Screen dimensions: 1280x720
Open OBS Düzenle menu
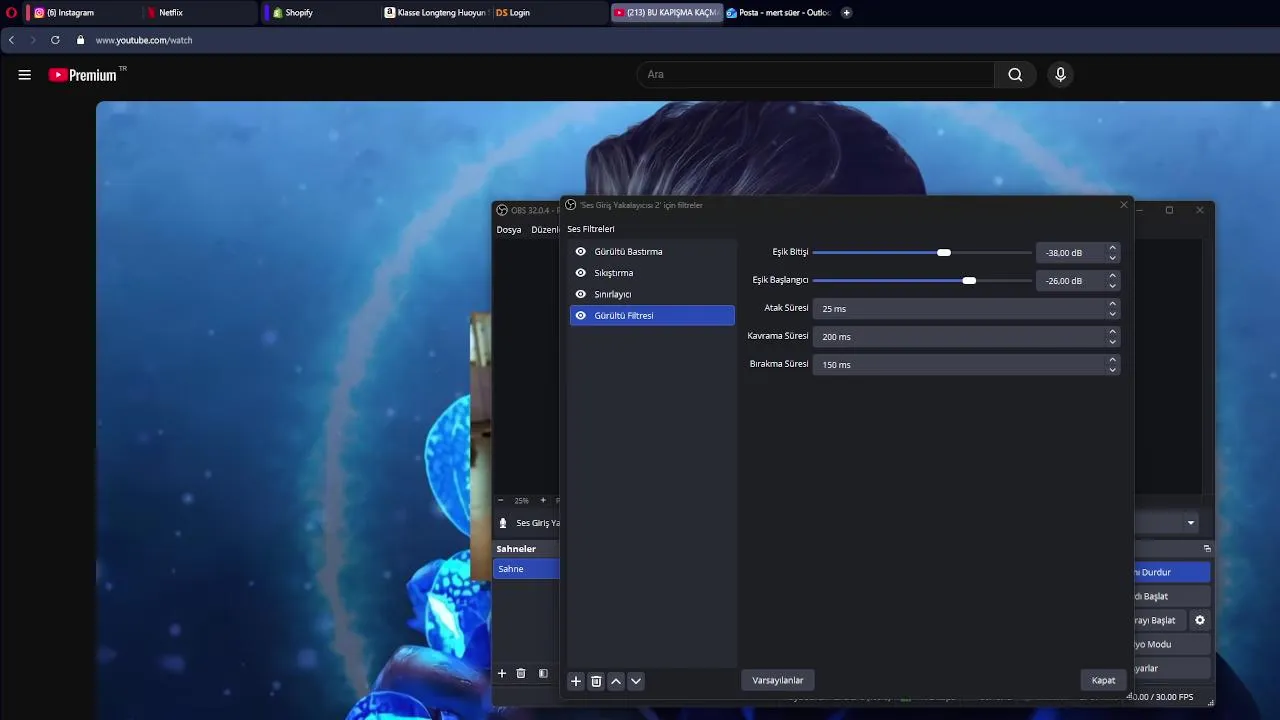pyautogui.click(x=545, y=230)
